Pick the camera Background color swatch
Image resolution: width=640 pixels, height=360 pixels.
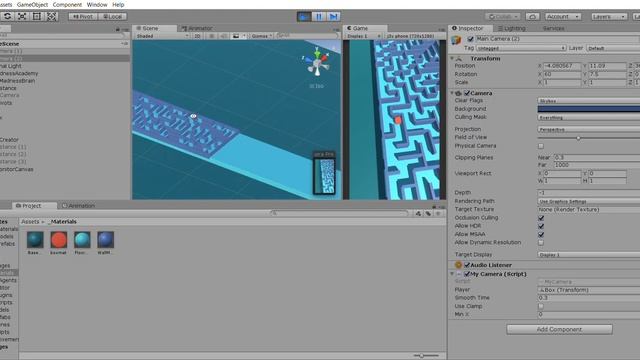589,109
